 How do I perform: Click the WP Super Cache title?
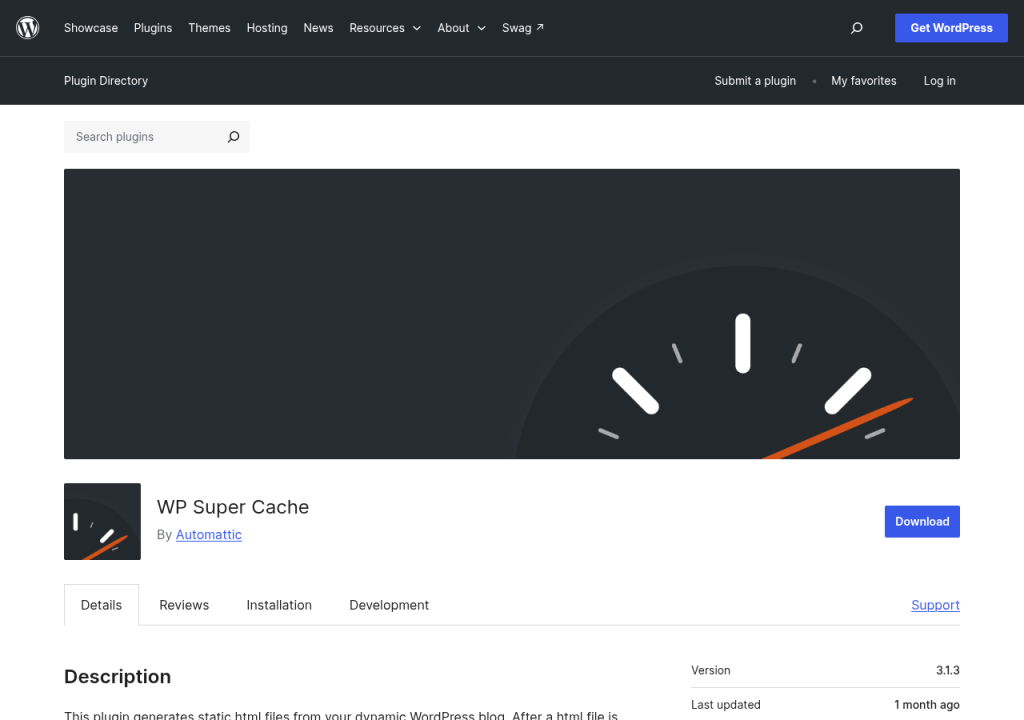click(232, 507)
